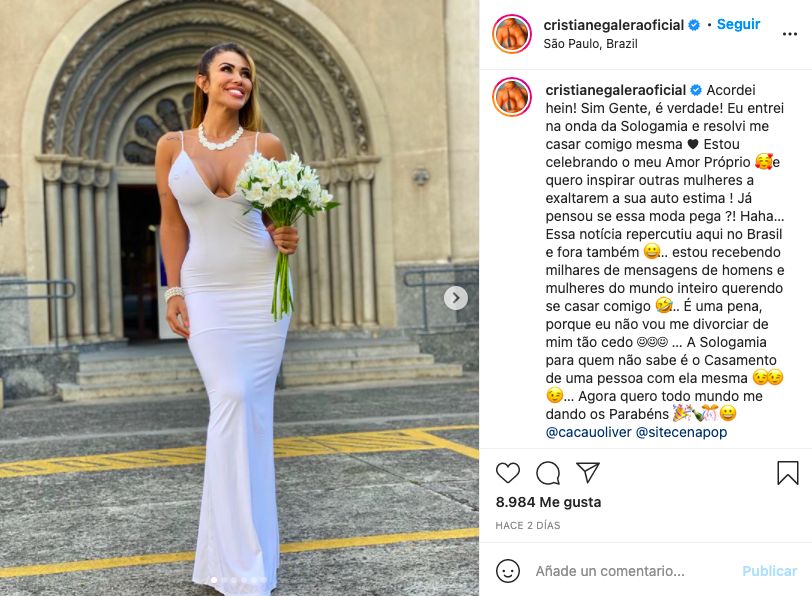This screenshot has width=812, height=596.
Task: Share the post via paper plane icon
Action: tap(588, 472)
